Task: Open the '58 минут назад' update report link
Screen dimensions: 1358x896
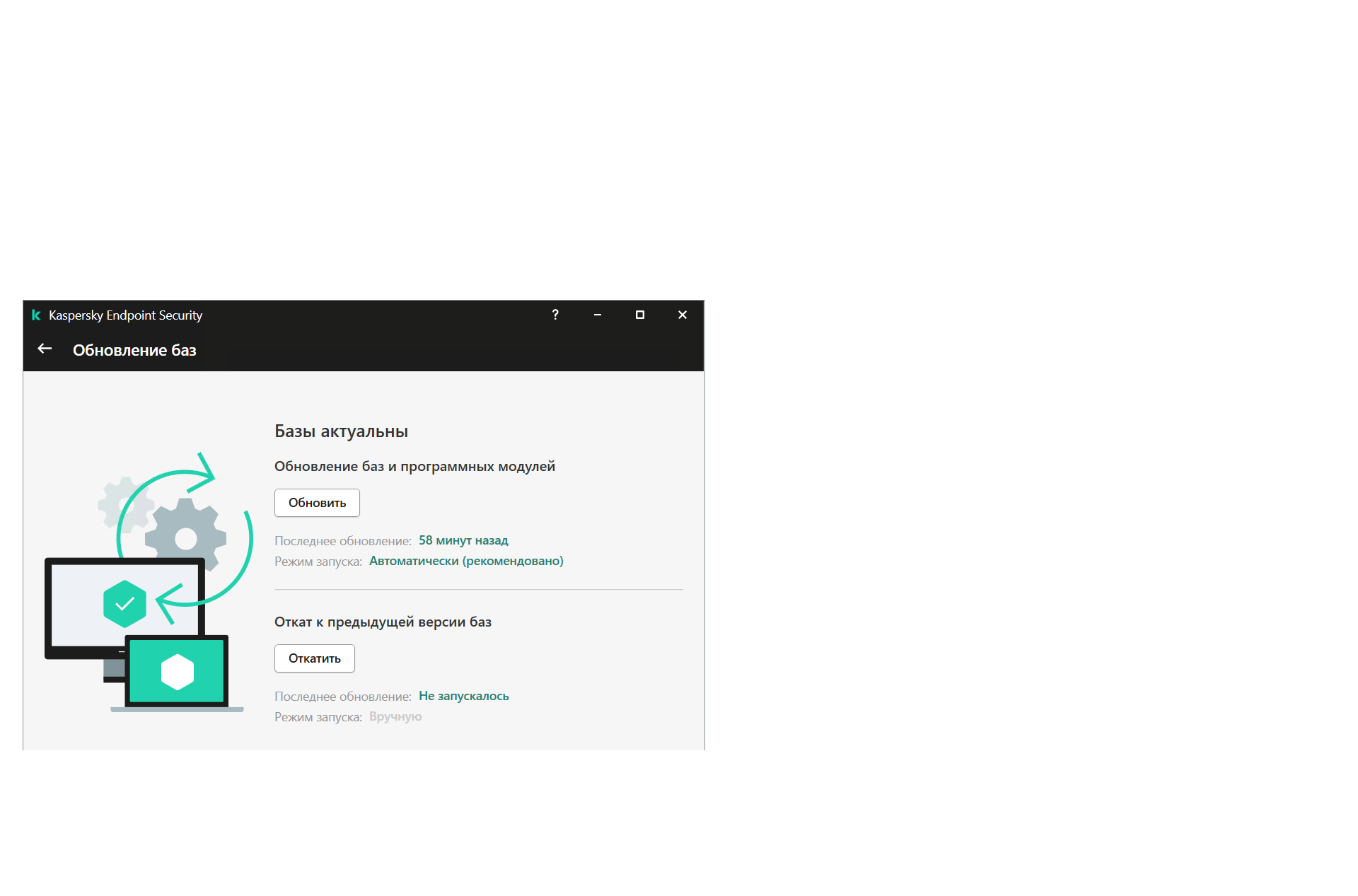Action: pos(463,540)
